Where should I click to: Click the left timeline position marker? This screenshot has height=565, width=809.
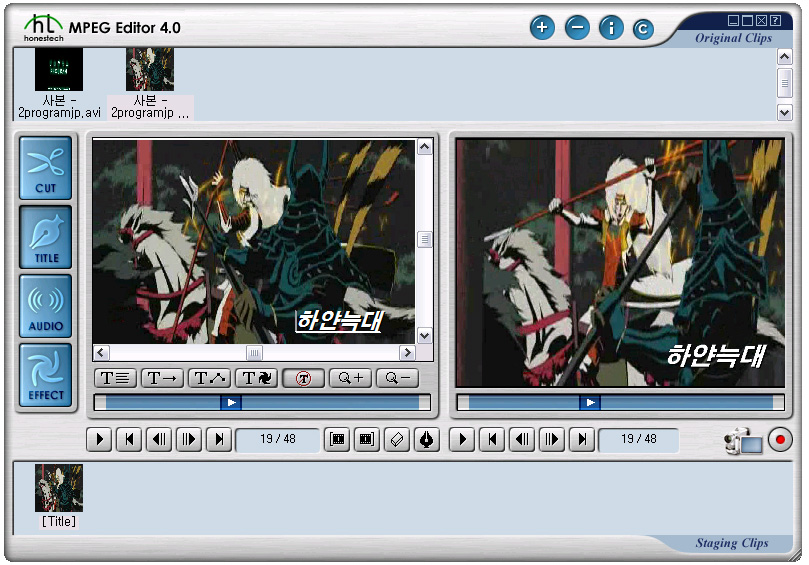(231, 402)
